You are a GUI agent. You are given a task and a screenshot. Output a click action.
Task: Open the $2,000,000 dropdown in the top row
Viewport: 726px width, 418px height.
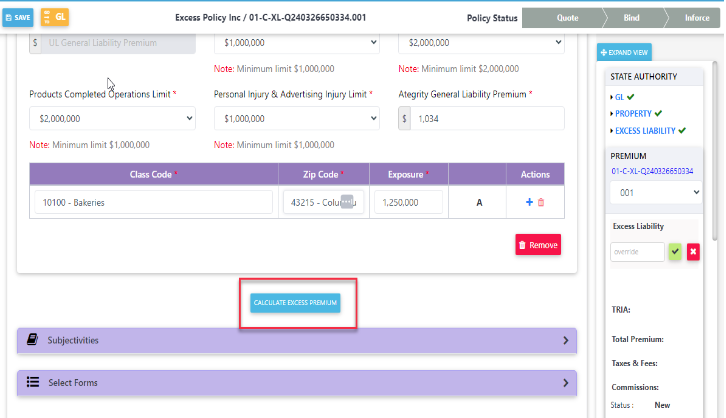[x=481, y=43]
